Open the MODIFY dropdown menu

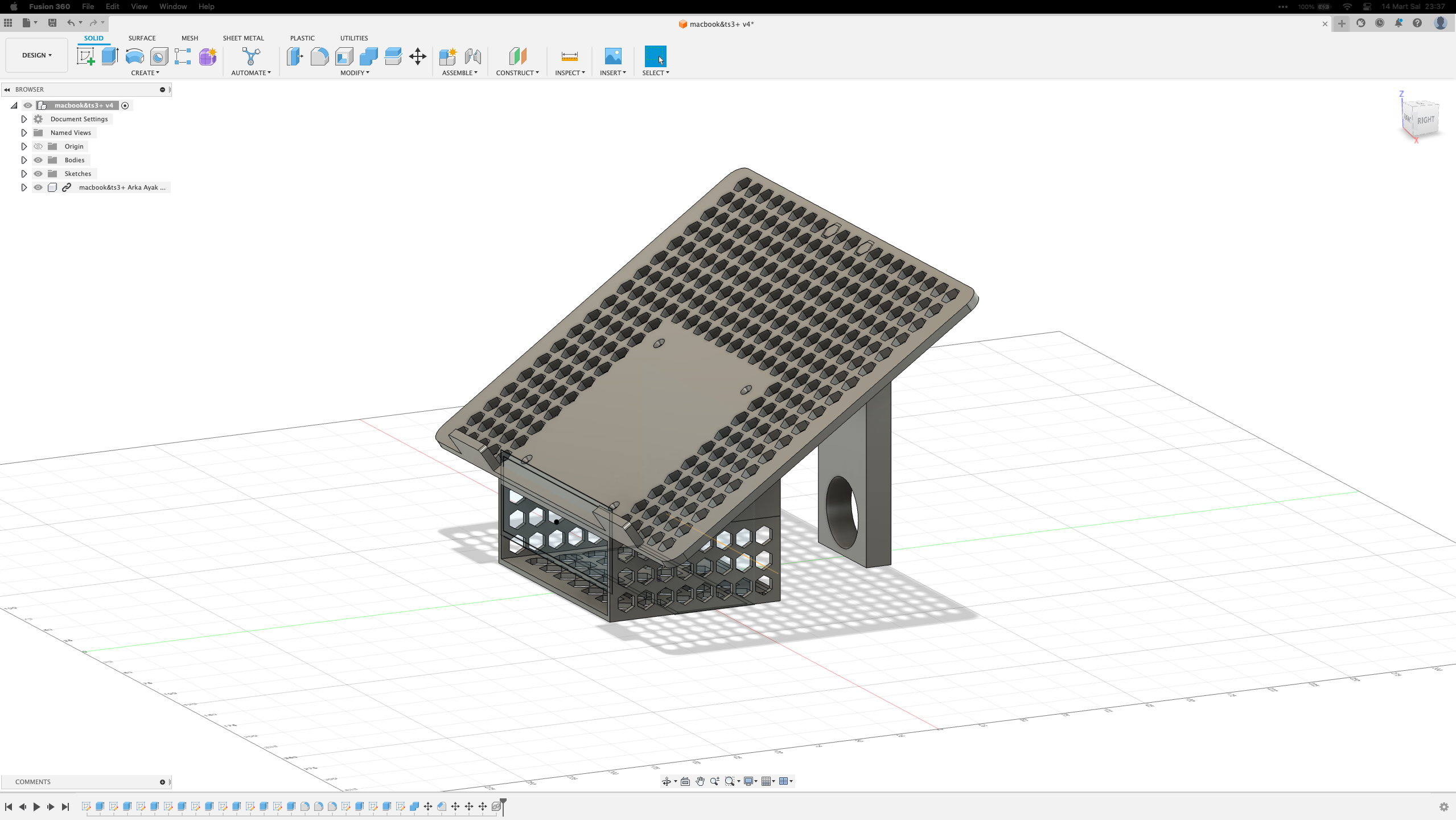(355, 73)
